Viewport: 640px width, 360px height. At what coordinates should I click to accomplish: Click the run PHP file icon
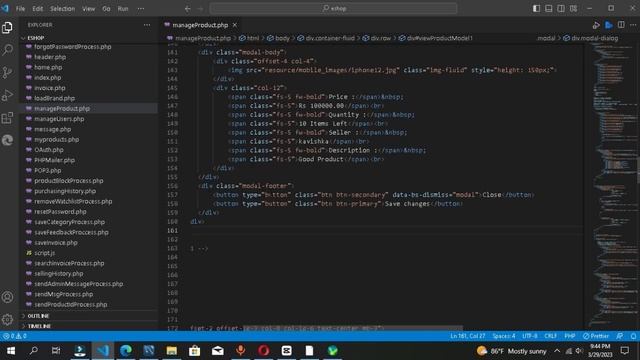[596, 25]
